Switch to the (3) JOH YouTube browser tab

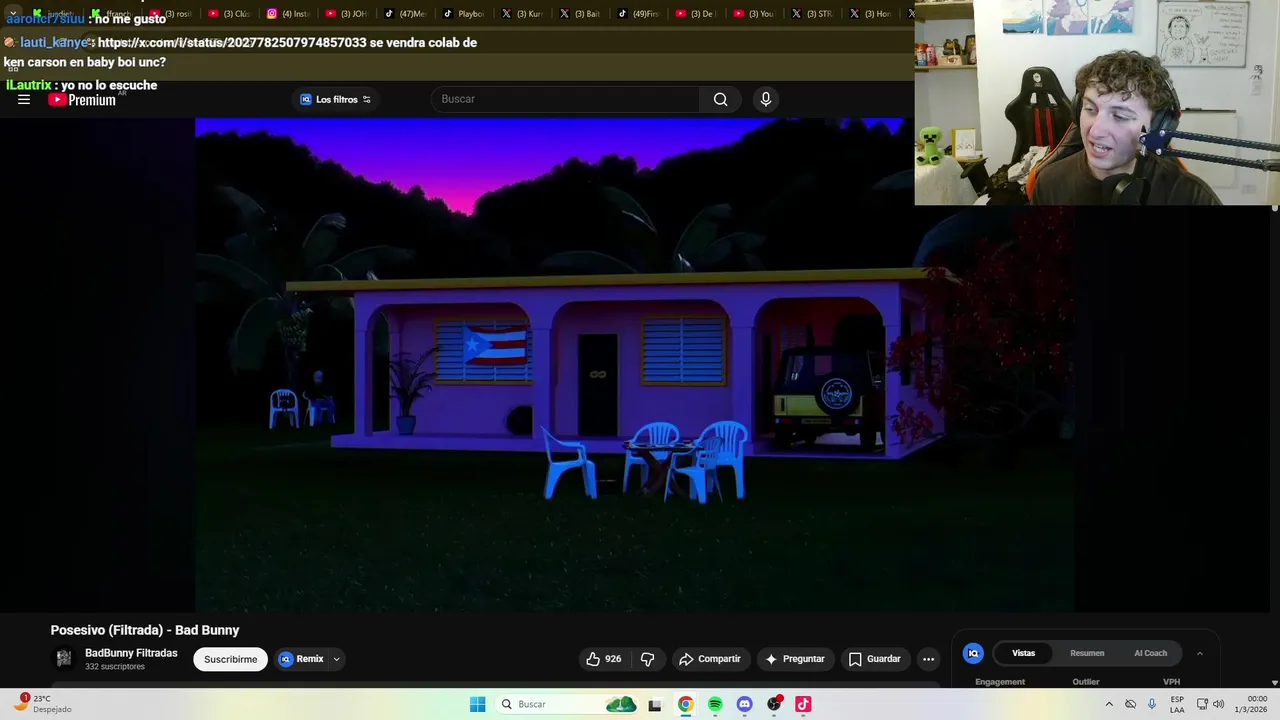(347, 14)
